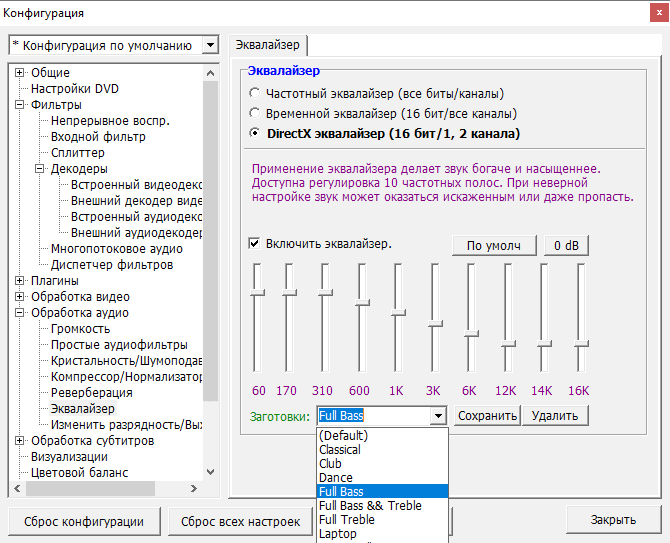Expand the Общие tree node

pyautogui.click(x=19, y=73)
